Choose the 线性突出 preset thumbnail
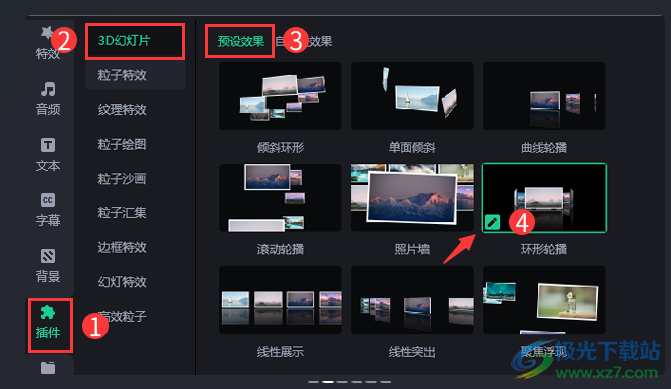Viewport: 671px width, 389px height. coord(412,300)
